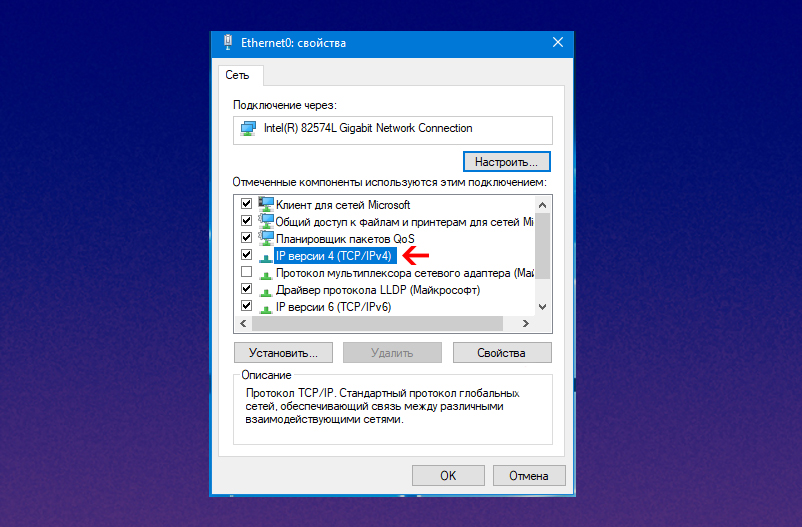Viewport: 802px width, 527px height.
Task: Click Intel(R) 82574L Gigabit Network Connection field
Action: 393,130
